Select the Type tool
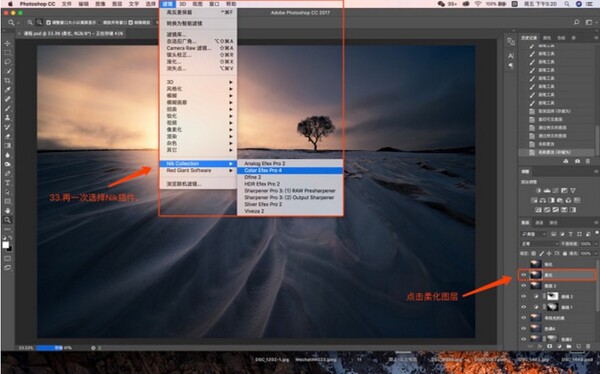The width and height of the screenshot is (600, 374). click(7, 183)
